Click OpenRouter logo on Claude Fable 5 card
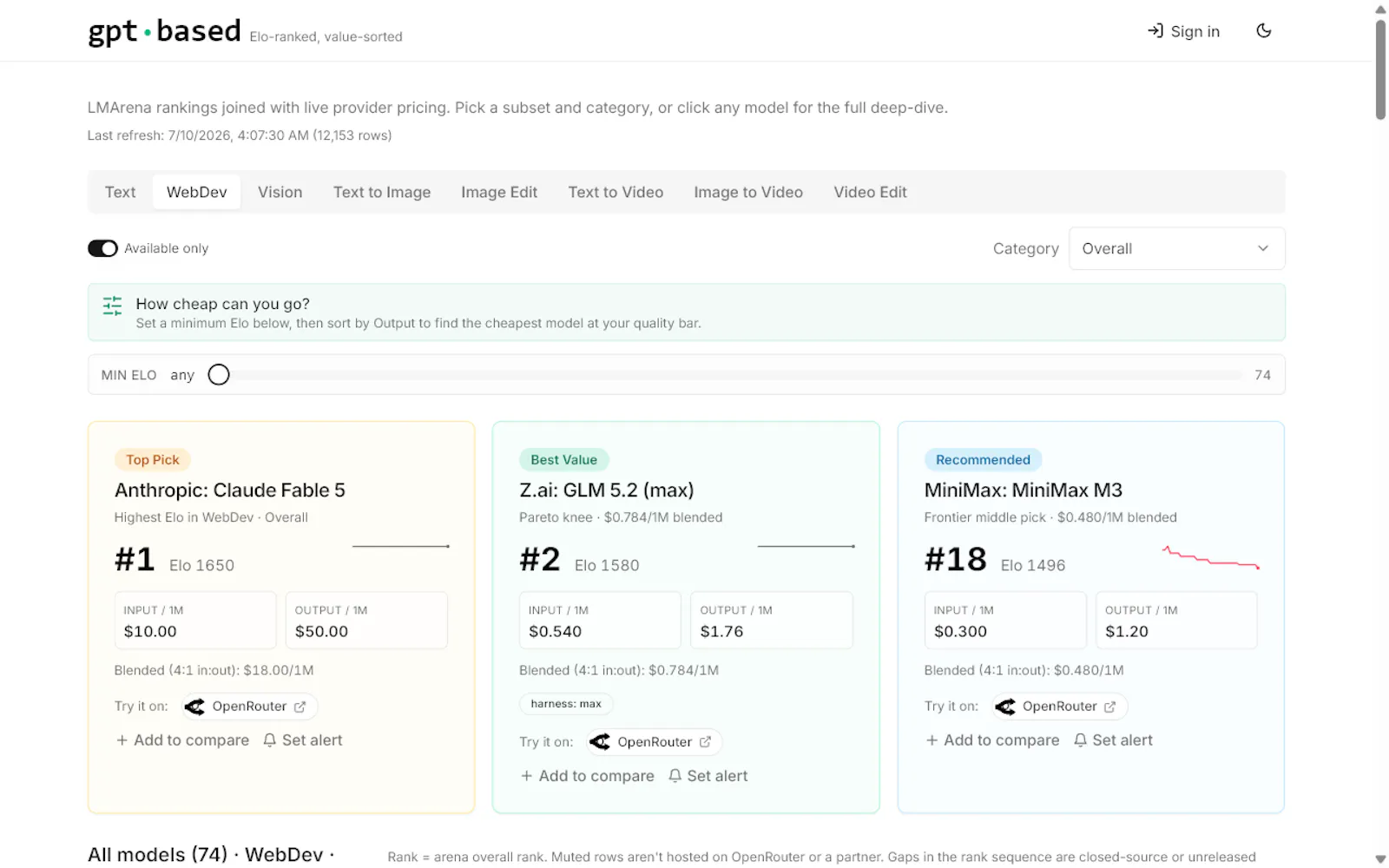 pyautogui.click(x=195, y=707)
